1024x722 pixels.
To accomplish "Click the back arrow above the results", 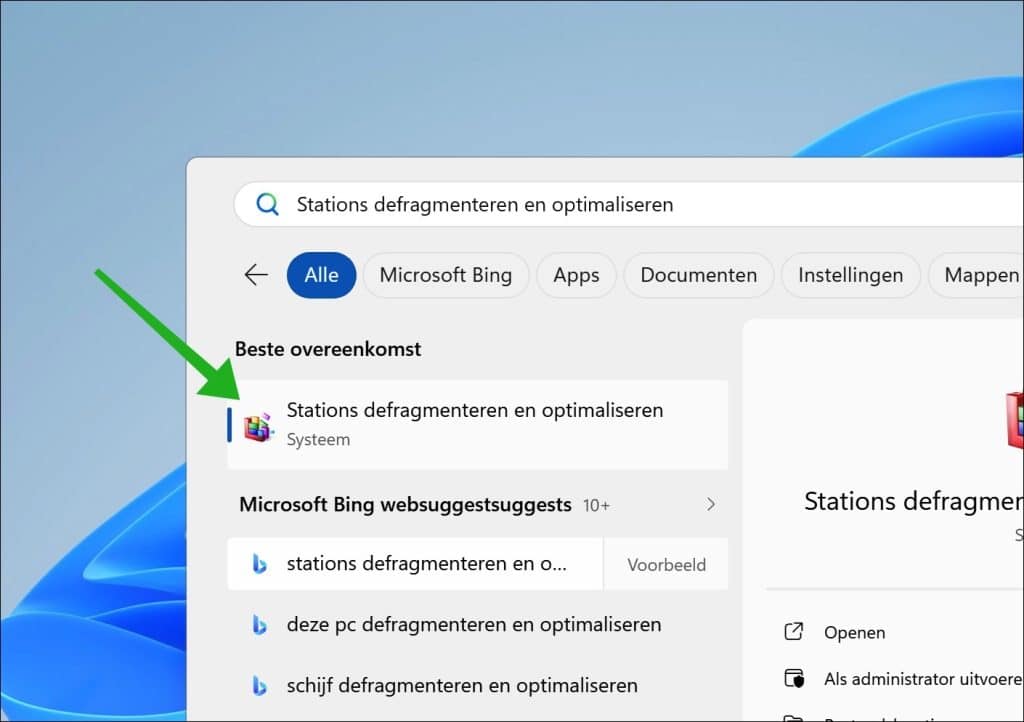I will 256,275.
